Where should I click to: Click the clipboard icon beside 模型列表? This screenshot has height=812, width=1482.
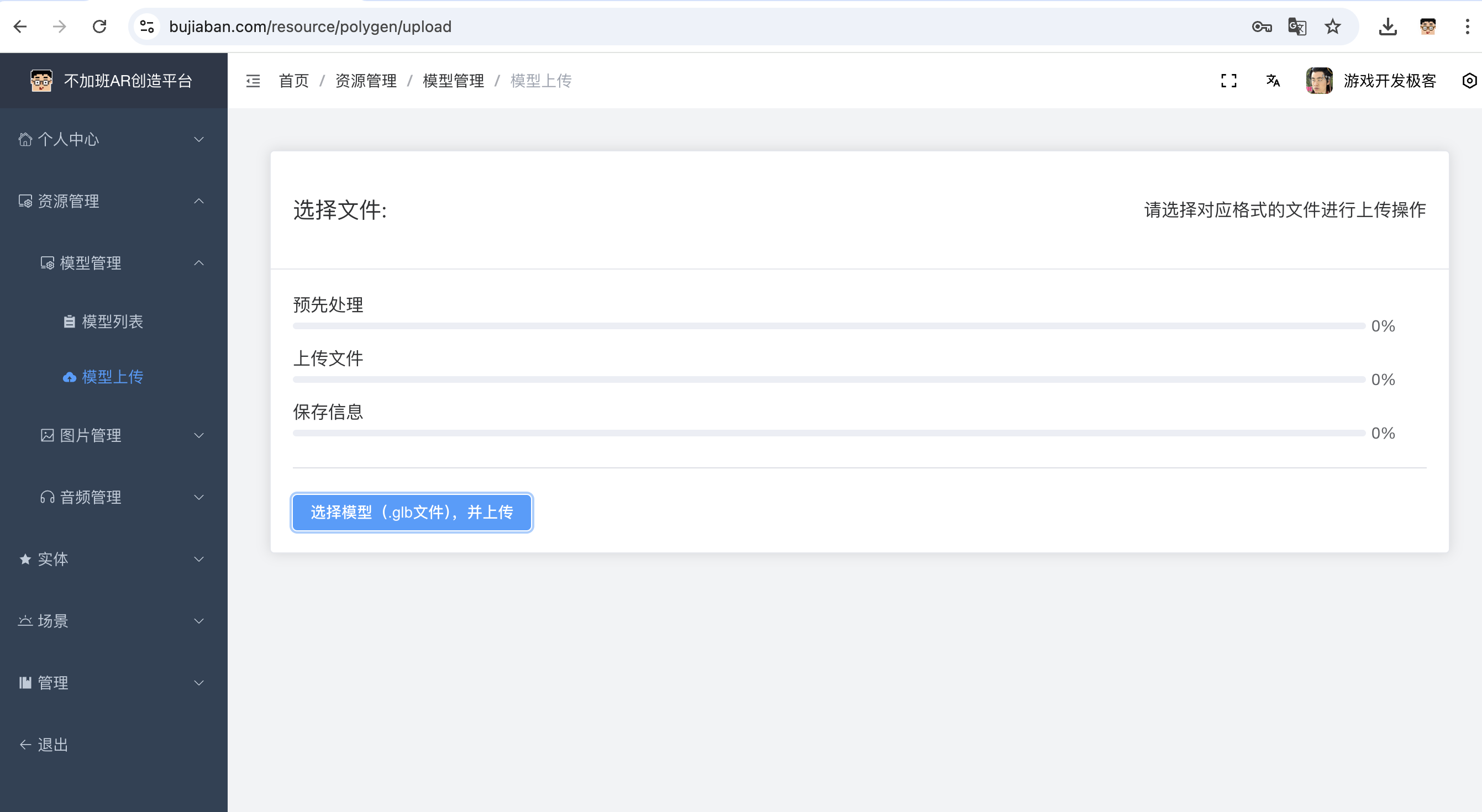tap(69, 321)
